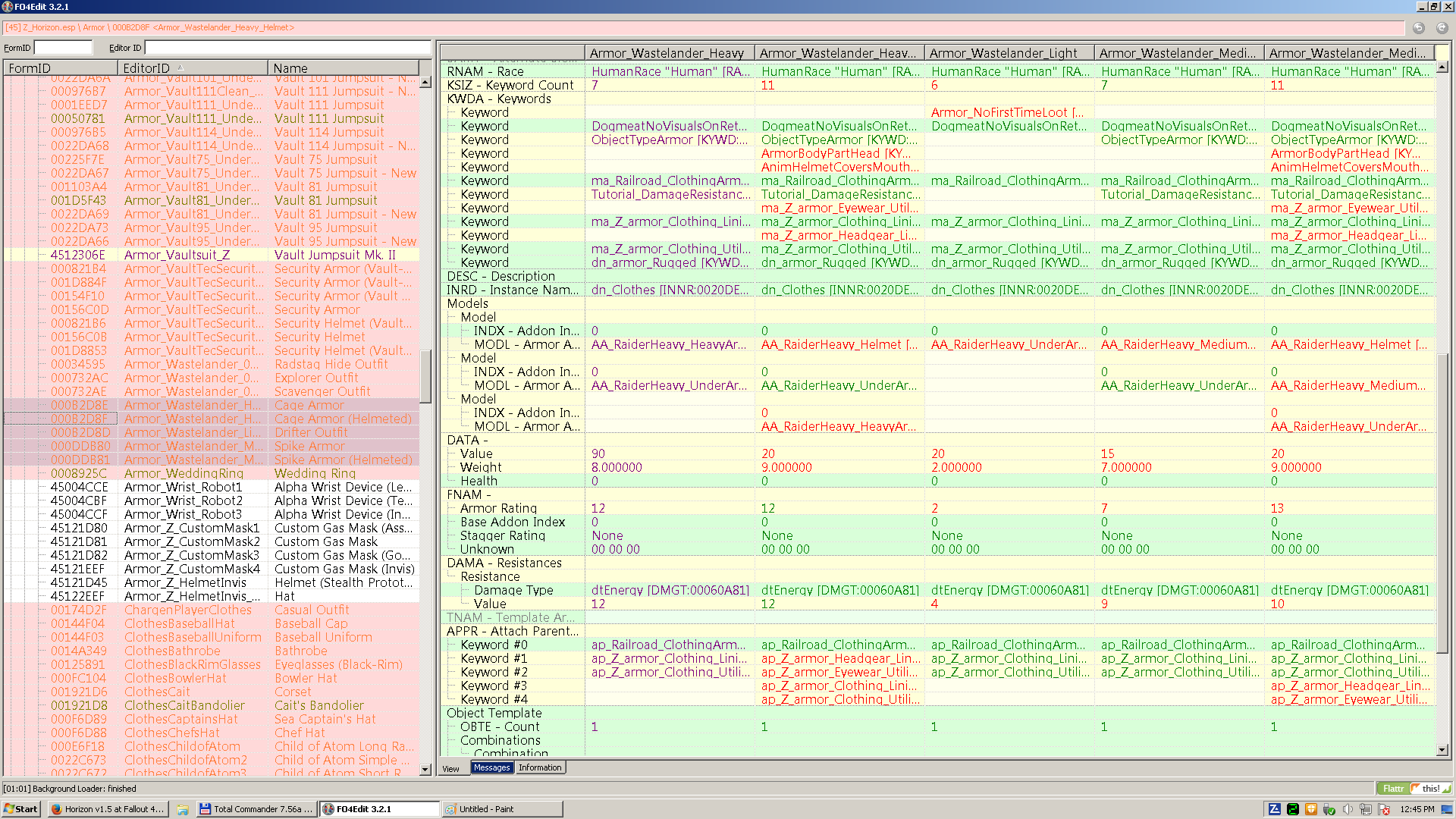This screenshot has width=1456, height=819.
Task: Click the Value 90 cell under DATA
Action: [x=670, y=453]
